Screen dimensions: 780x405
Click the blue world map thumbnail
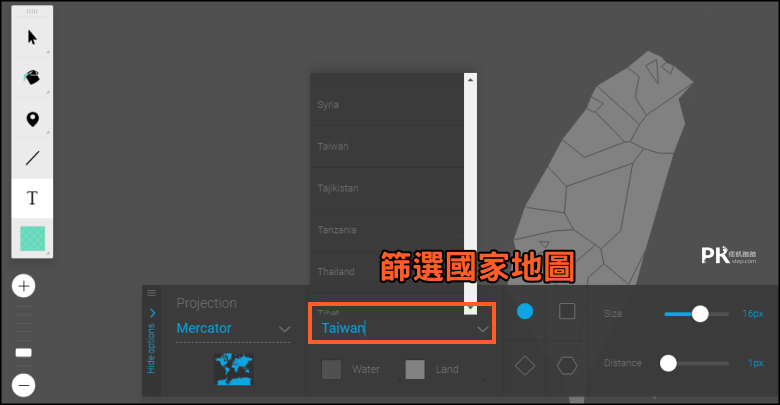233,369
